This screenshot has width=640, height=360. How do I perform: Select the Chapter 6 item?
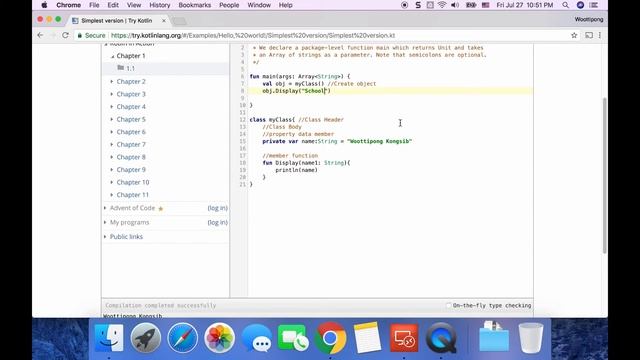click(x=131, y=132)
